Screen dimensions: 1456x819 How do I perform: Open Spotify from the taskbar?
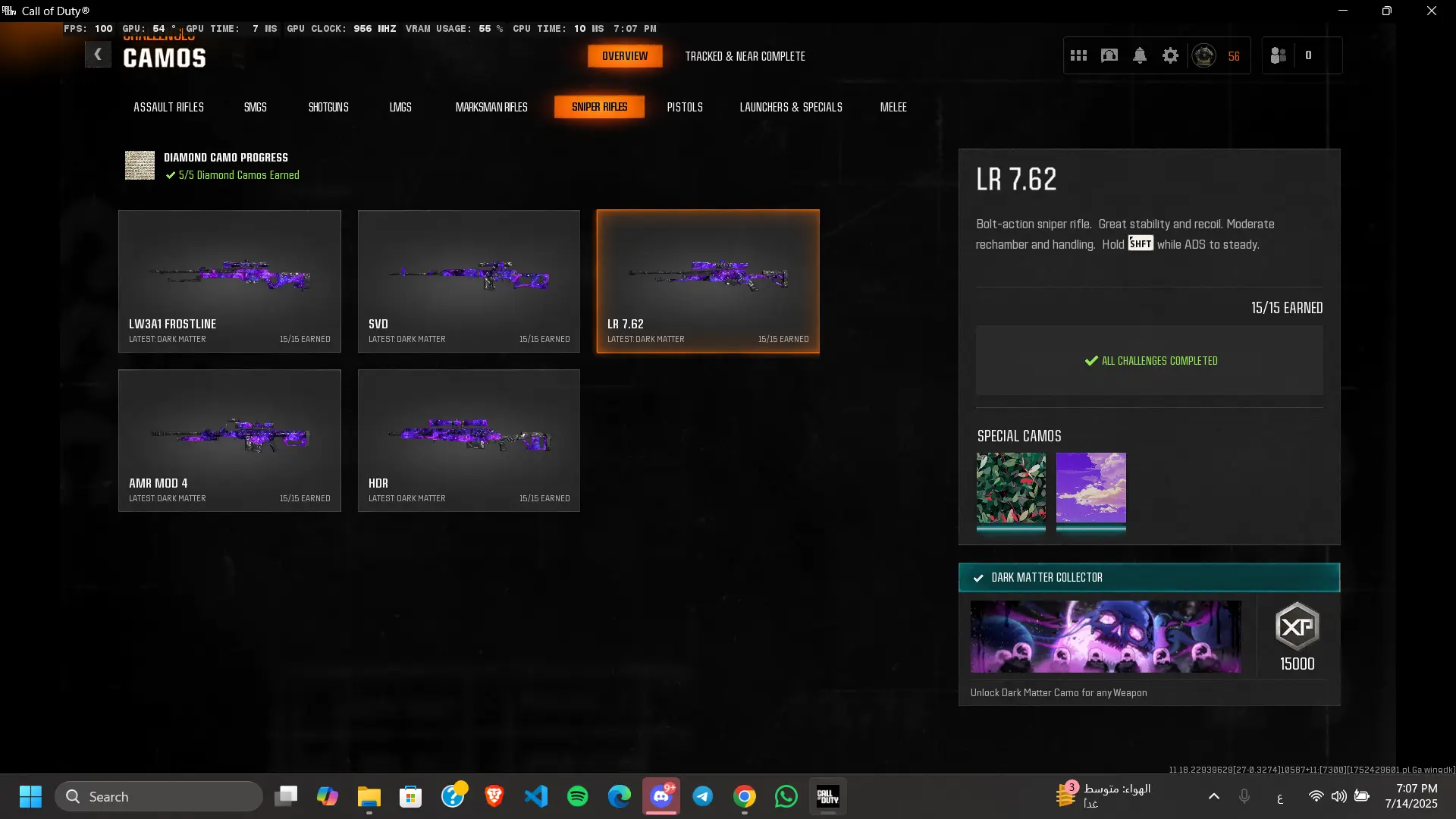578,796
